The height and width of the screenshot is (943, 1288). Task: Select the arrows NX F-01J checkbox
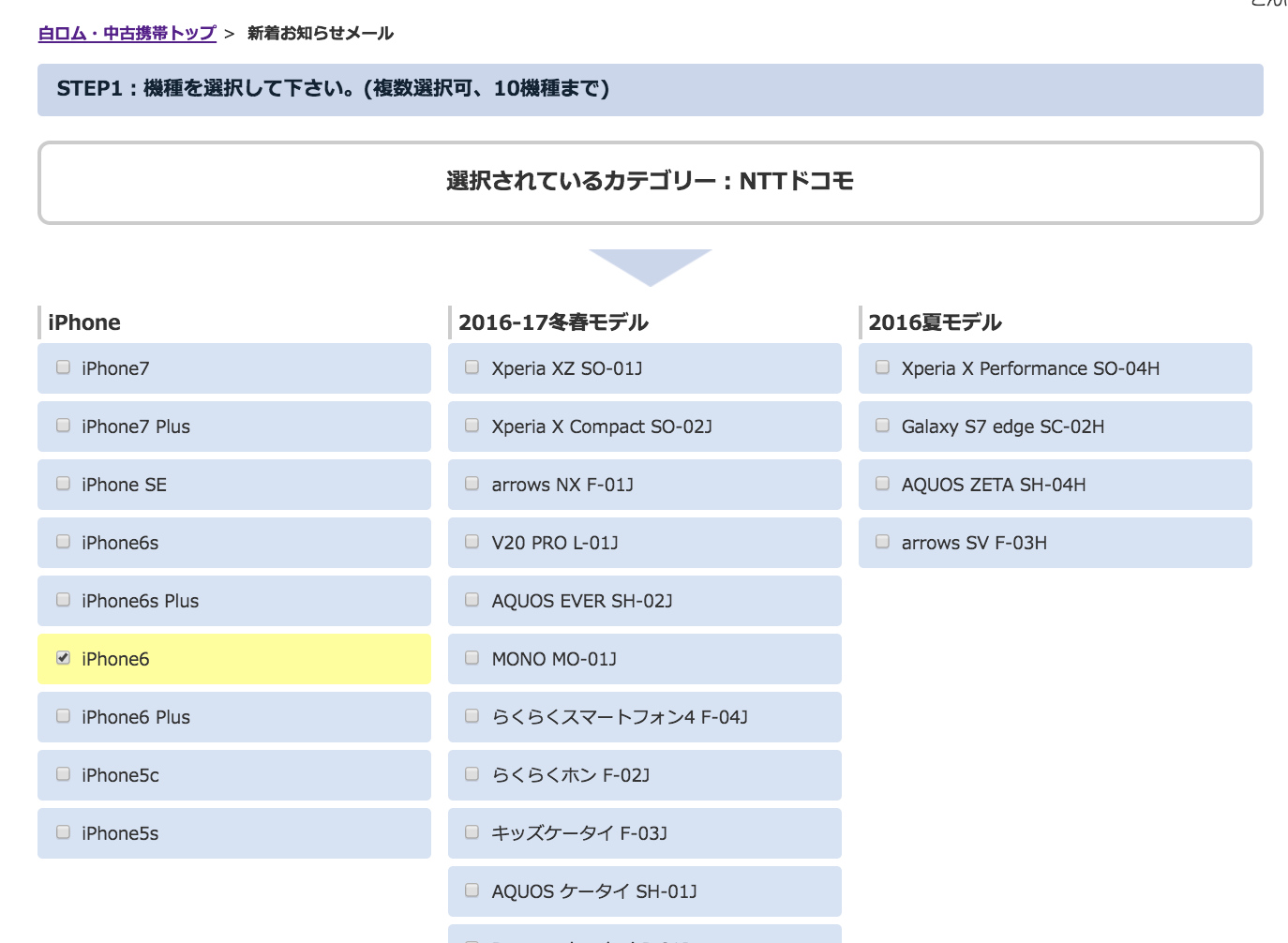click(472, 484)
